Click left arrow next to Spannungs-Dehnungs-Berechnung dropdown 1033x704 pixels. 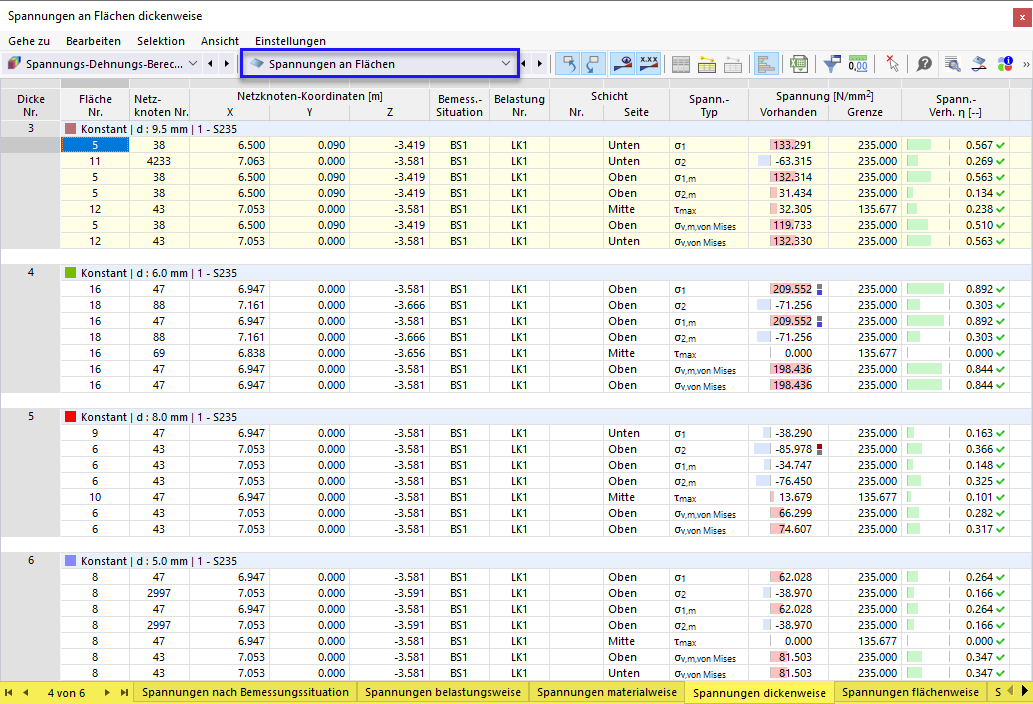210,64
